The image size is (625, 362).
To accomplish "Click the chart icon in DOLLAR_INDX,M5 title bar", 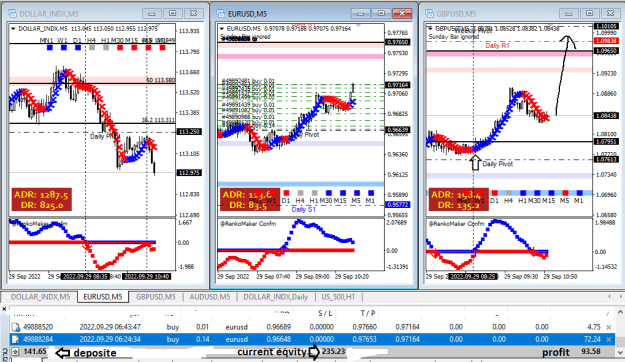I will tap(12, 14).
